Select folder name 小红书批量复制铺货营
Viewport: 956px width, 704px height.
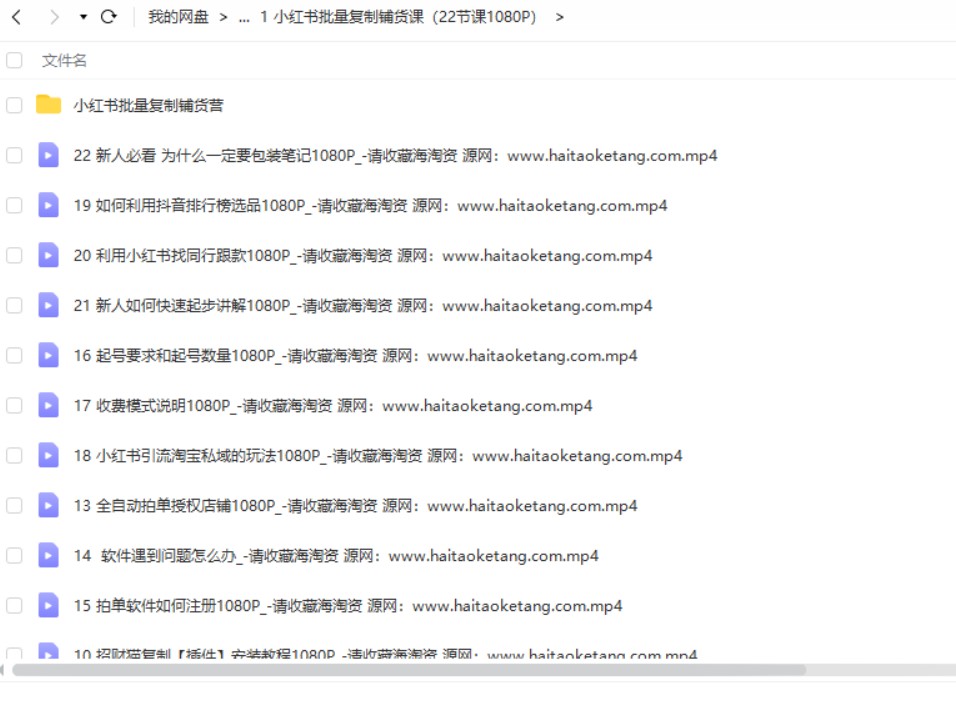point(148,105)
